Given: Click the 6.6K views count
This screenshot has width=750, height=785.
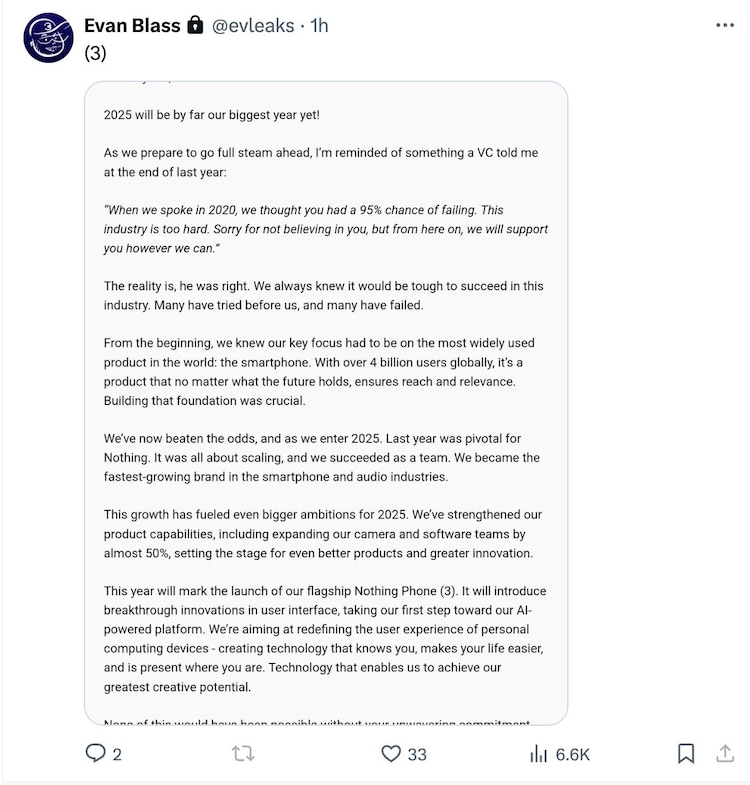Looking at the screenshot, I should pos(572,755).
